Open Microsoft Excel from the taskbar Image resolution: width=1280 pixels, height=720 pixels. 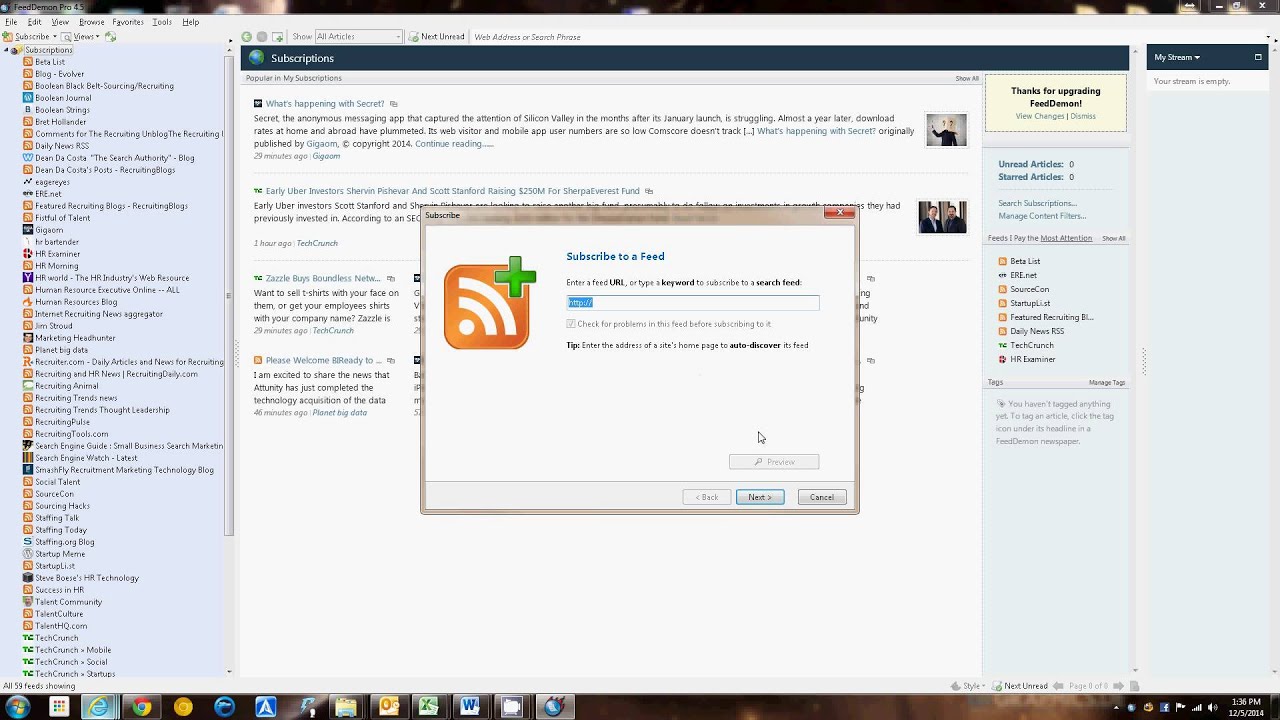[x=428, y=707]
